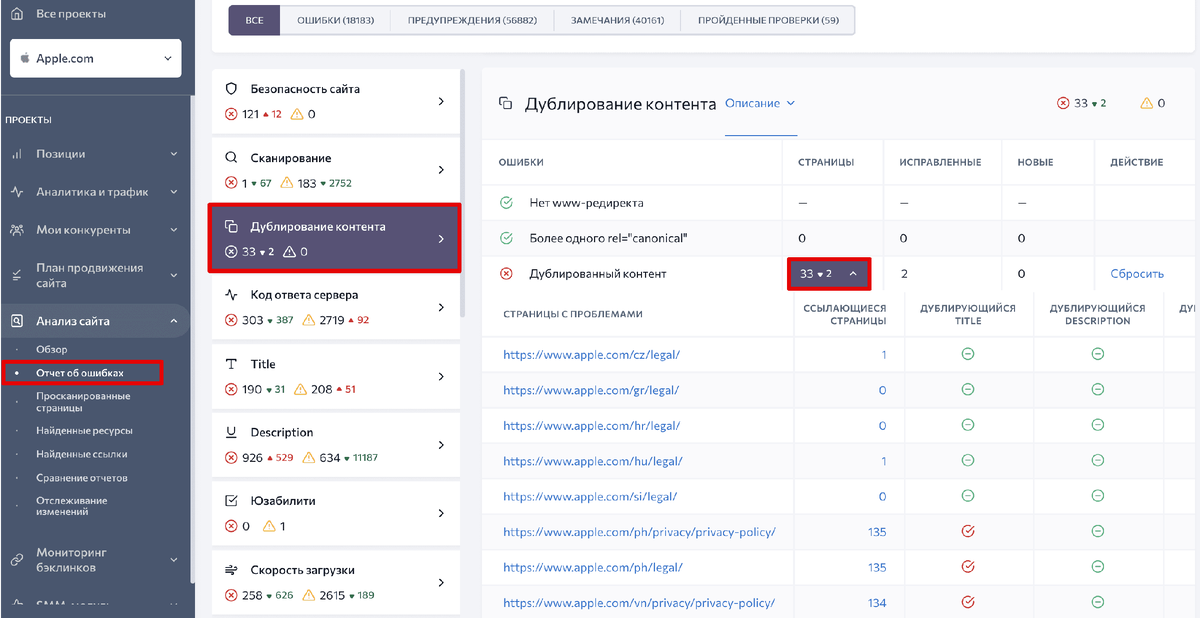Click green title status icon for cz/legal row
Viewport: 1200px width, 618px height.
(967, 354)
